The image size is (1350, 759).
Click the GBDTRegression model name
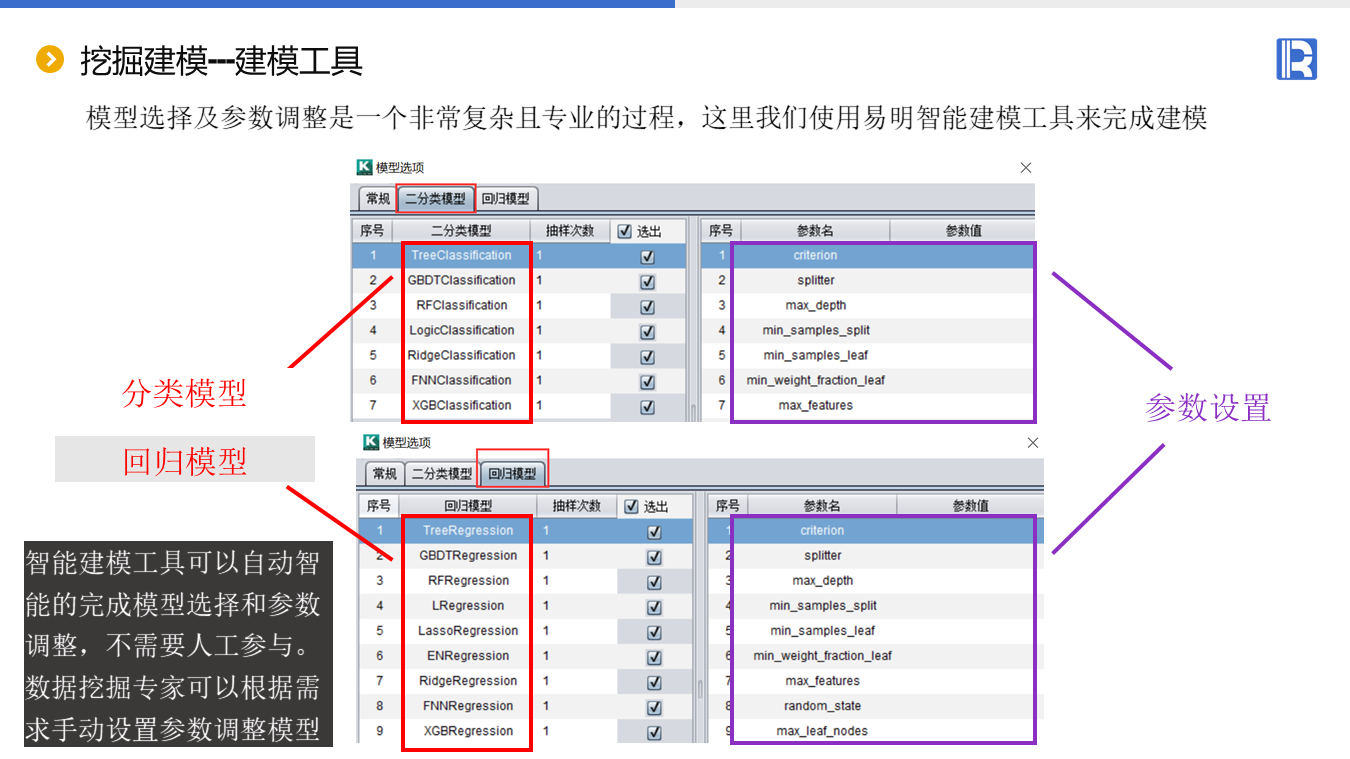click(468, 555)
